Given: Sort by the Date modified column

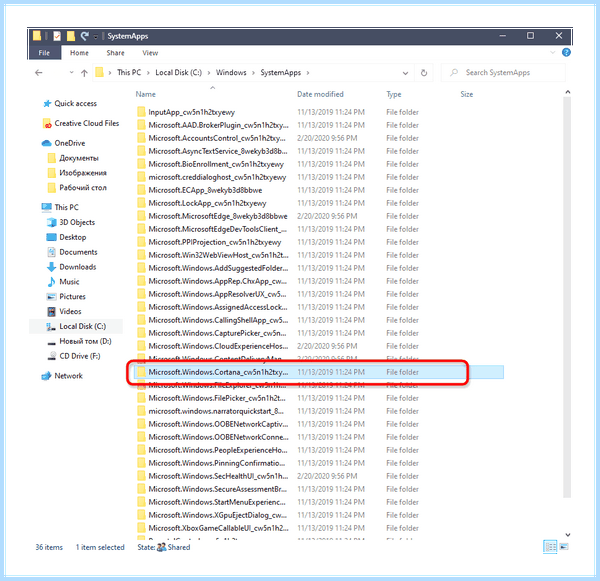Looking at the screenshot, I should coord(320,94).
